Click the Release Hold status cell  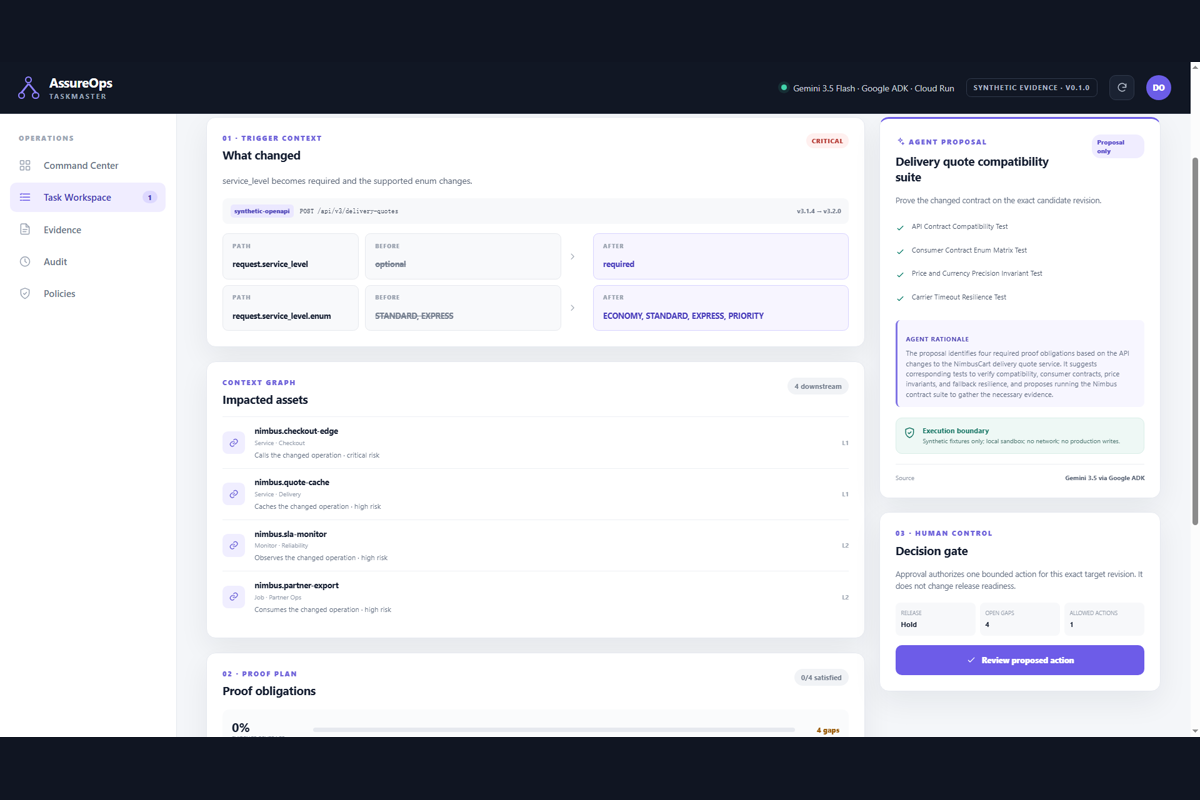[x=935, y=619]
